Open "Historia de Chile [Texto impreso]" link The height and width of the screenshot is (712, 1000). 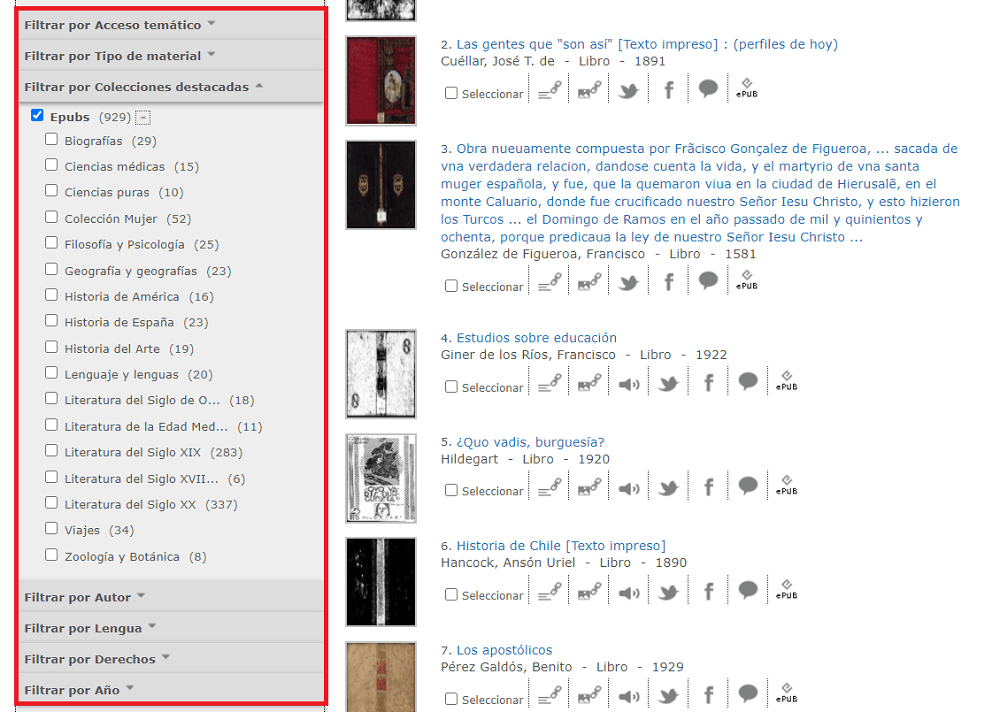coord(561,545)
